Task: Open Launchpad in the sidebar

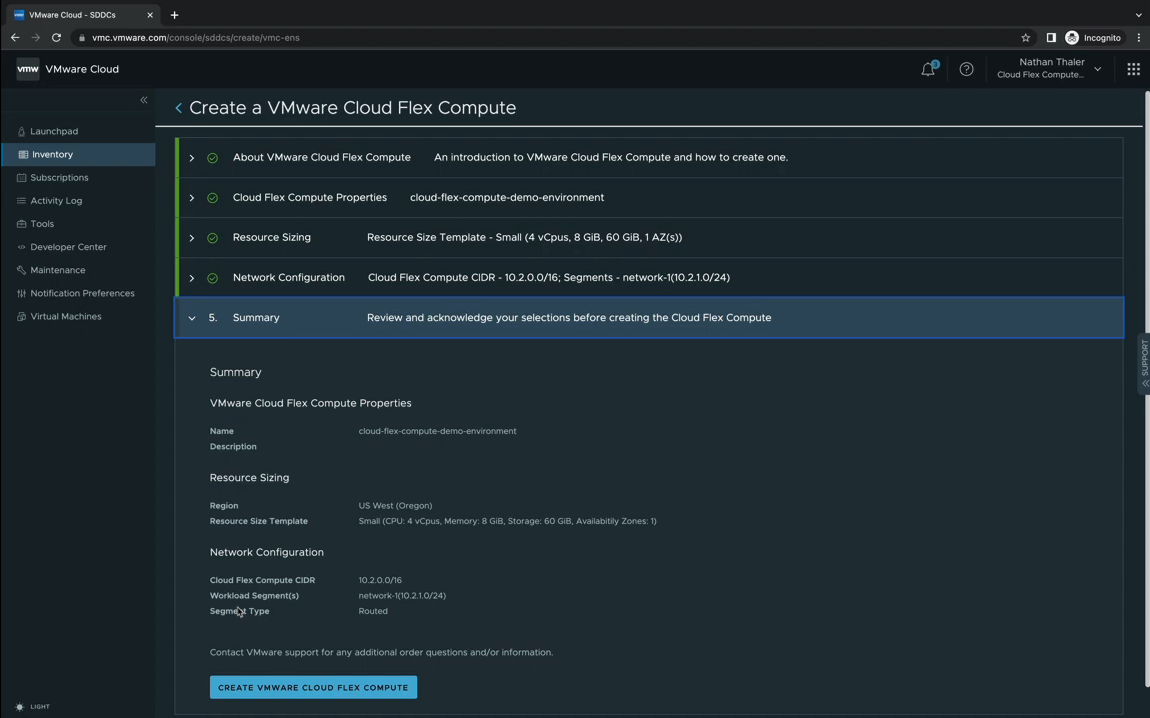Action: [54, 131]
